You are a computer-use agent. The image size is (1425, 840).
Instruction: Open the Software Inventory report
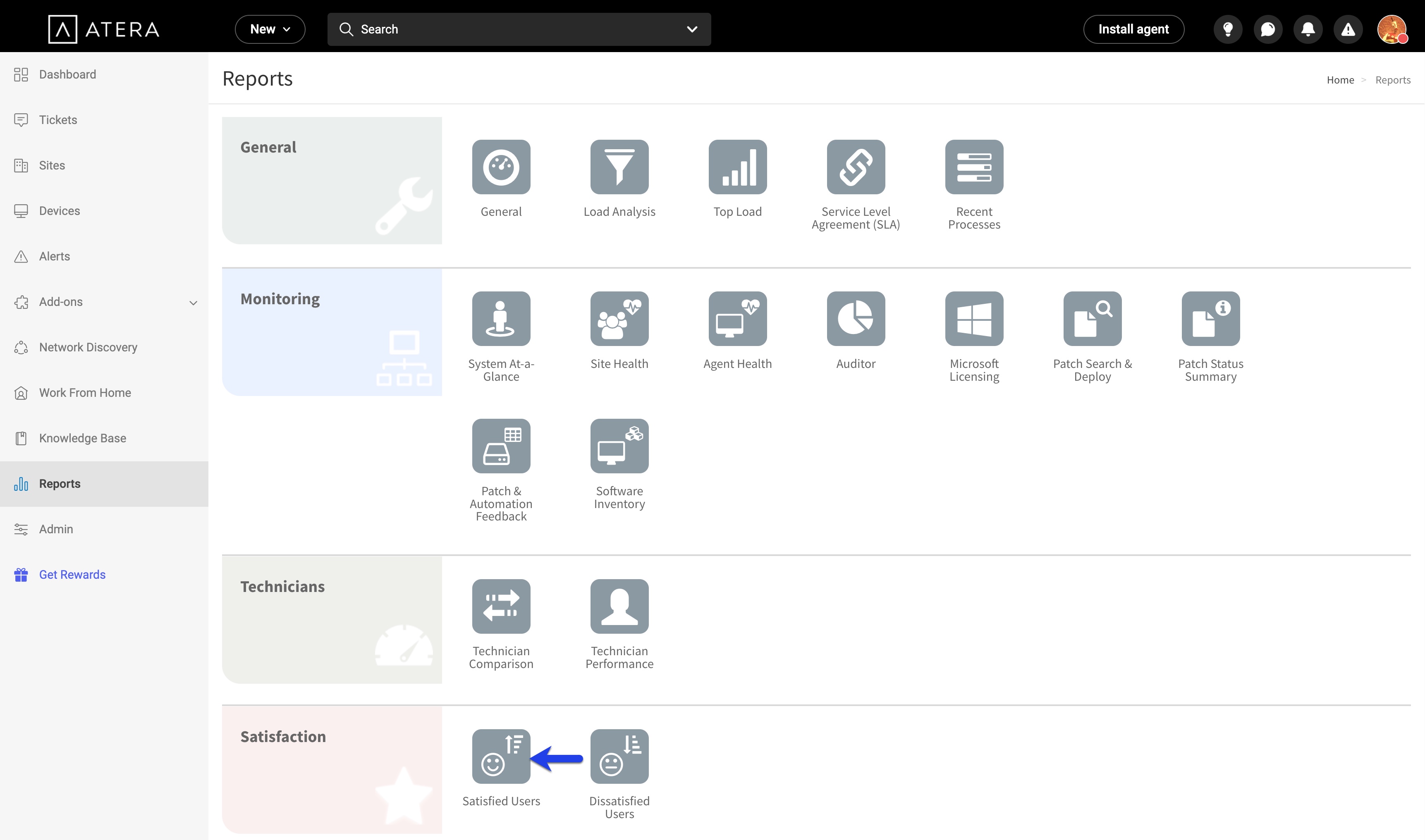pos(619,446)
